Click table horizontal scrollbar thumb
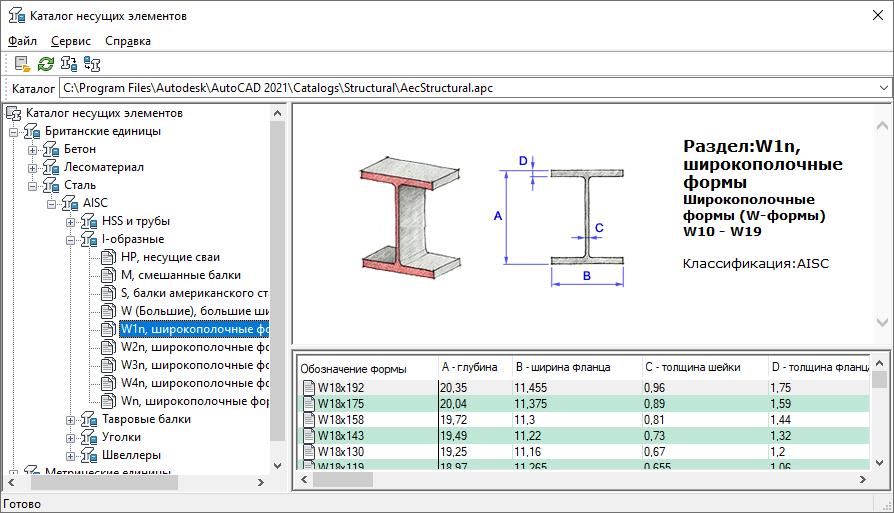 coord(343,480)
